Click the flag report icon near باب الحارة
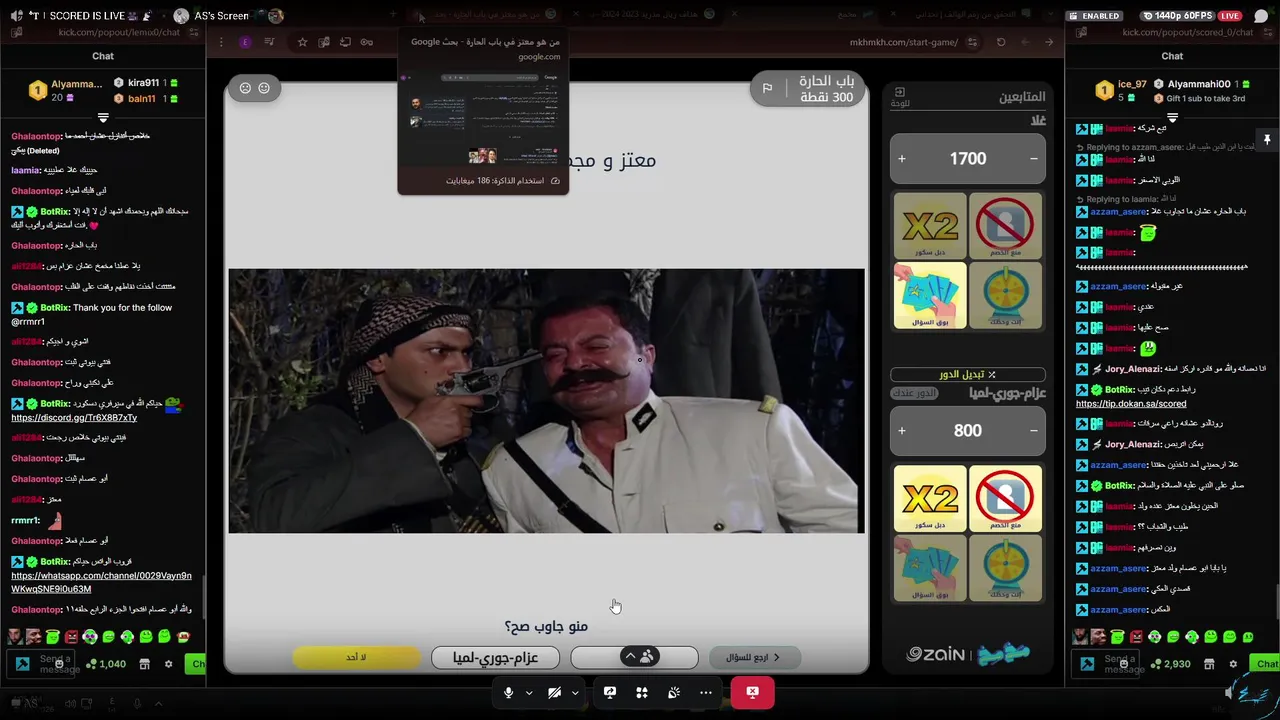This screenshot has height=720, width=1280. [767, 88]
